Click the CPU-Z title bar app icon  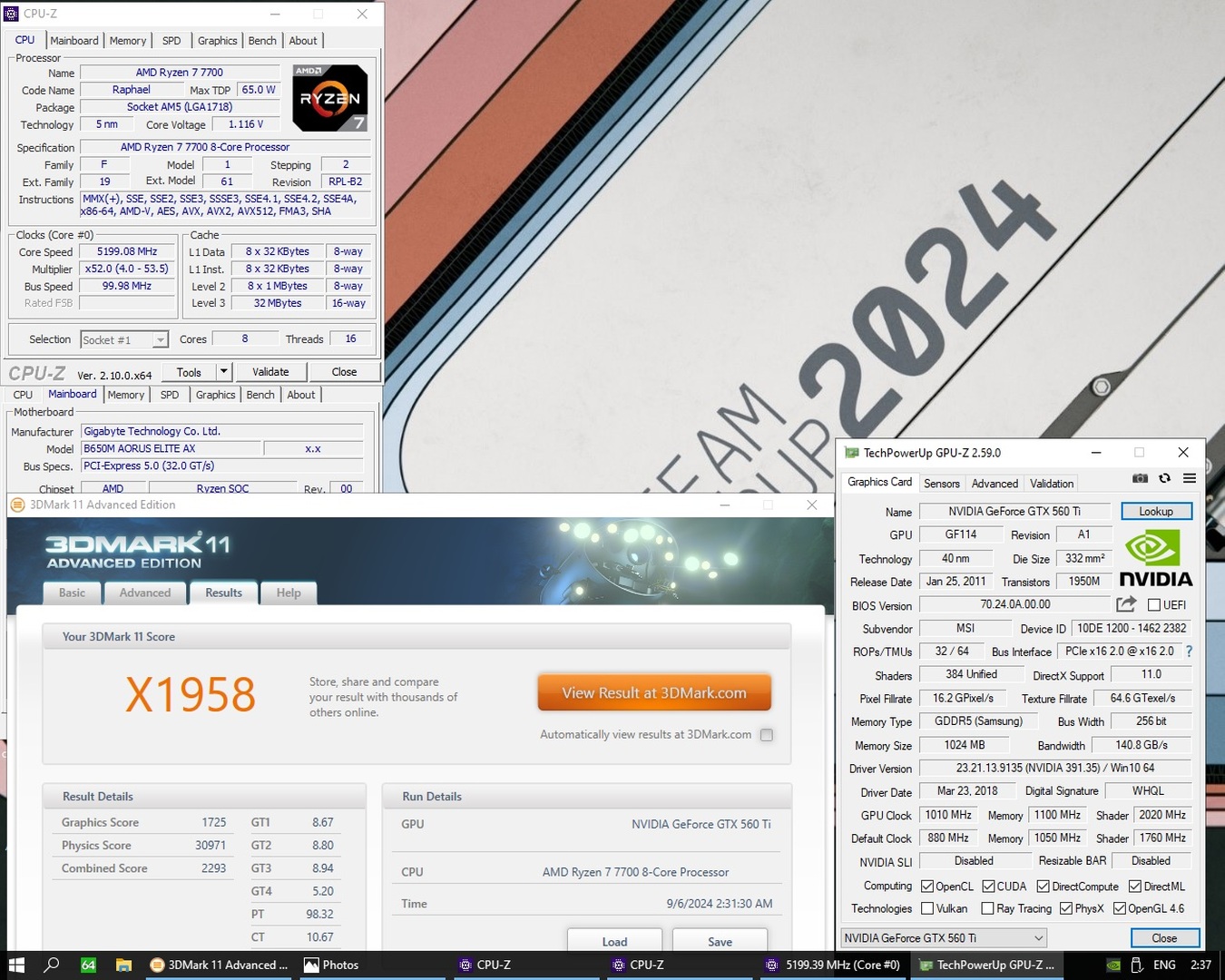tap(12, 14)
